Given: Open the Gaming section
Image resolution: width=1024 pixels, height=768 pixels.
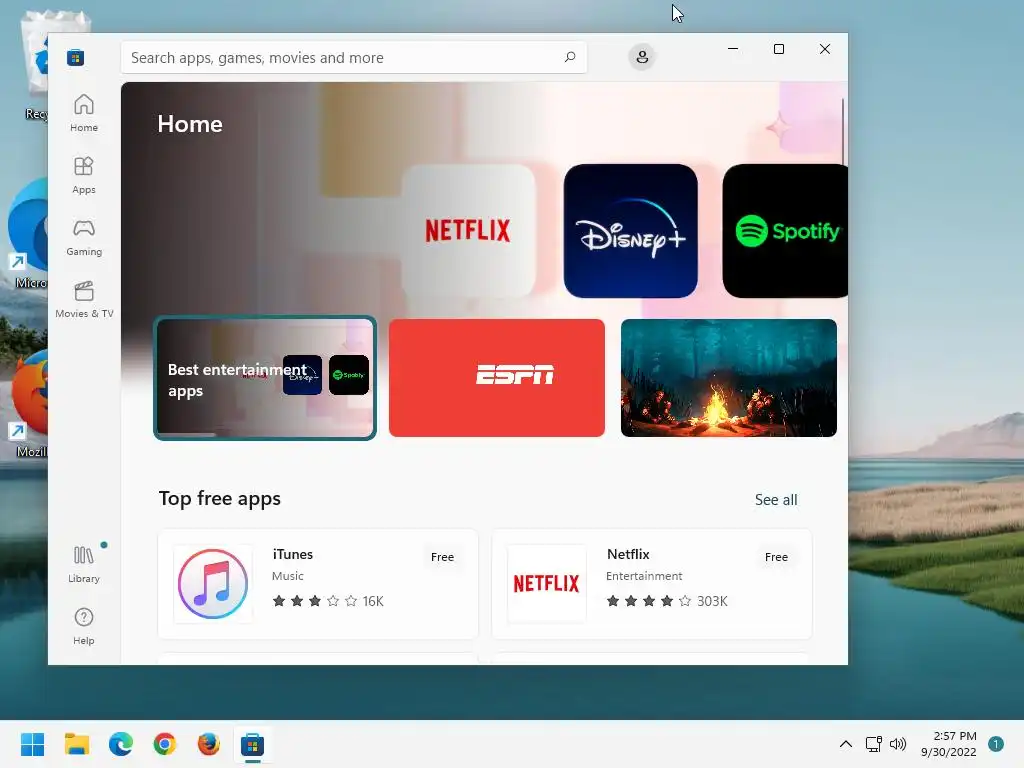Looking at the screenshot, I should (x=84, y=237).
